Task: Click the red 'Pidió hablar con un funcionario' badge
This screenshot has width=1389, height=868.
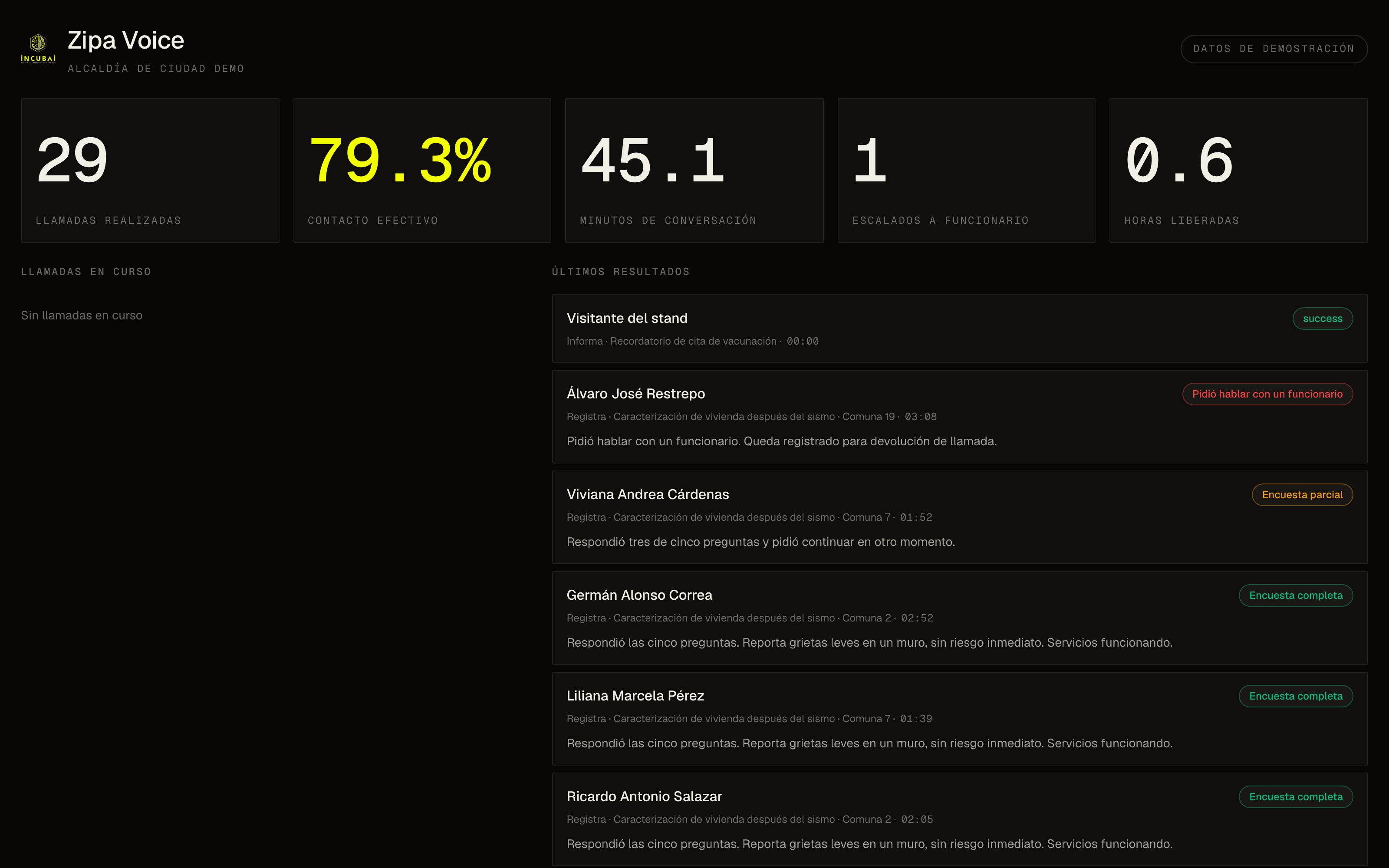Action: tap(1267, 394)
